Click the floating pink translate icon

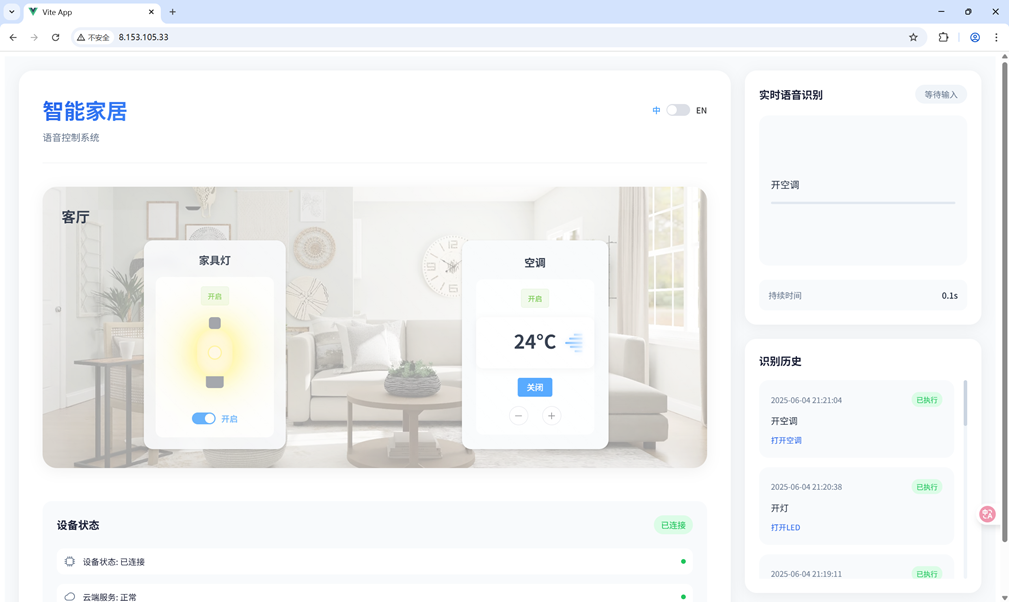click(987, 514)
